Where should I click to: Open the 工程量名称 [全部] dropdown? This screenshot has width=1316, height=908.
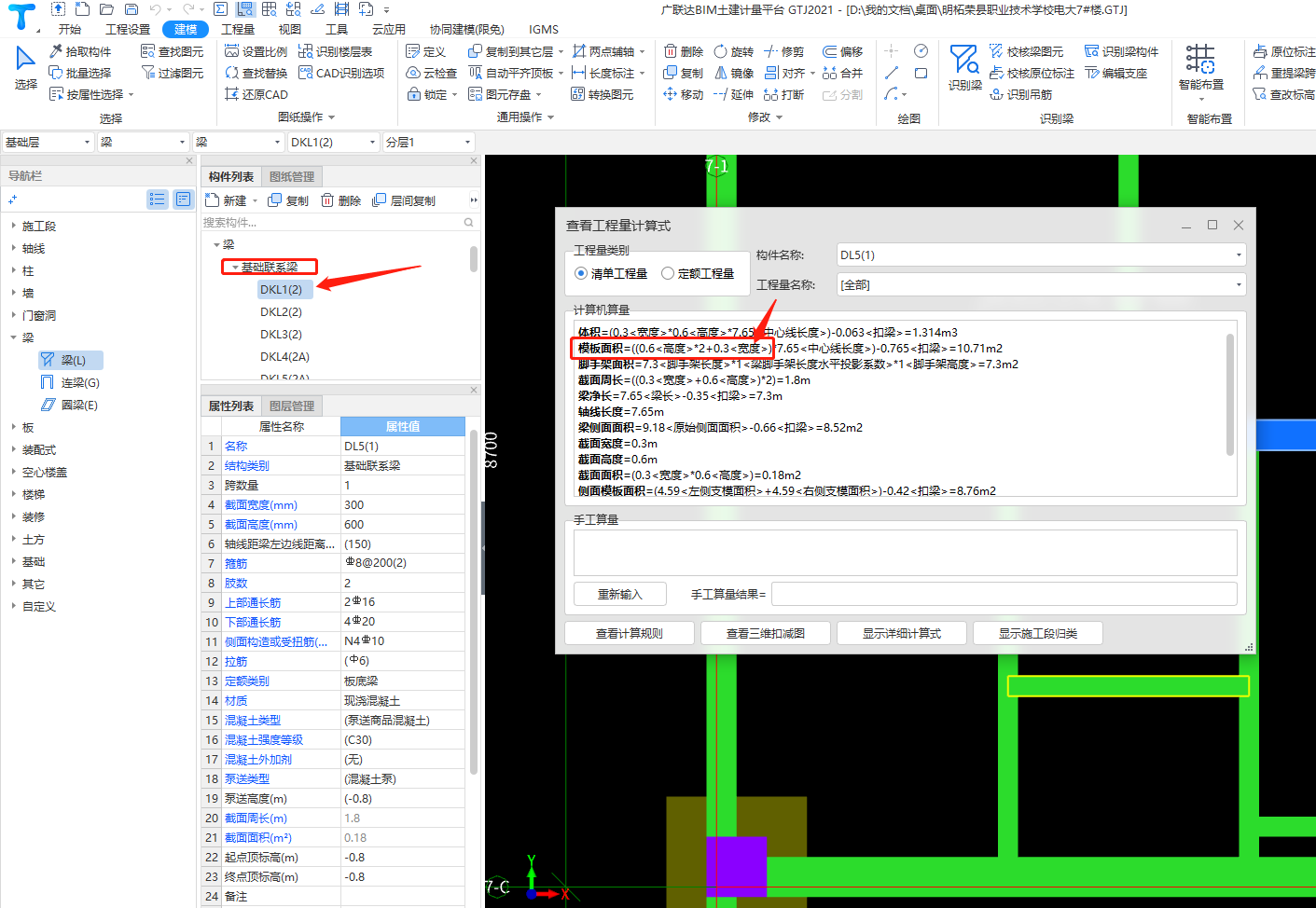click(x=1041, y=284)
